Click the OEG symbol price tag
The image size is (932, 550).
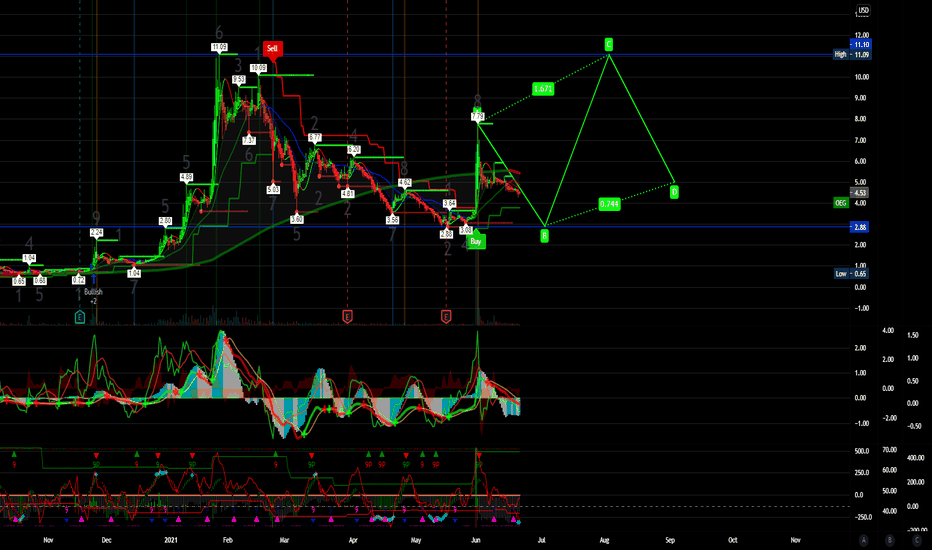840,203
